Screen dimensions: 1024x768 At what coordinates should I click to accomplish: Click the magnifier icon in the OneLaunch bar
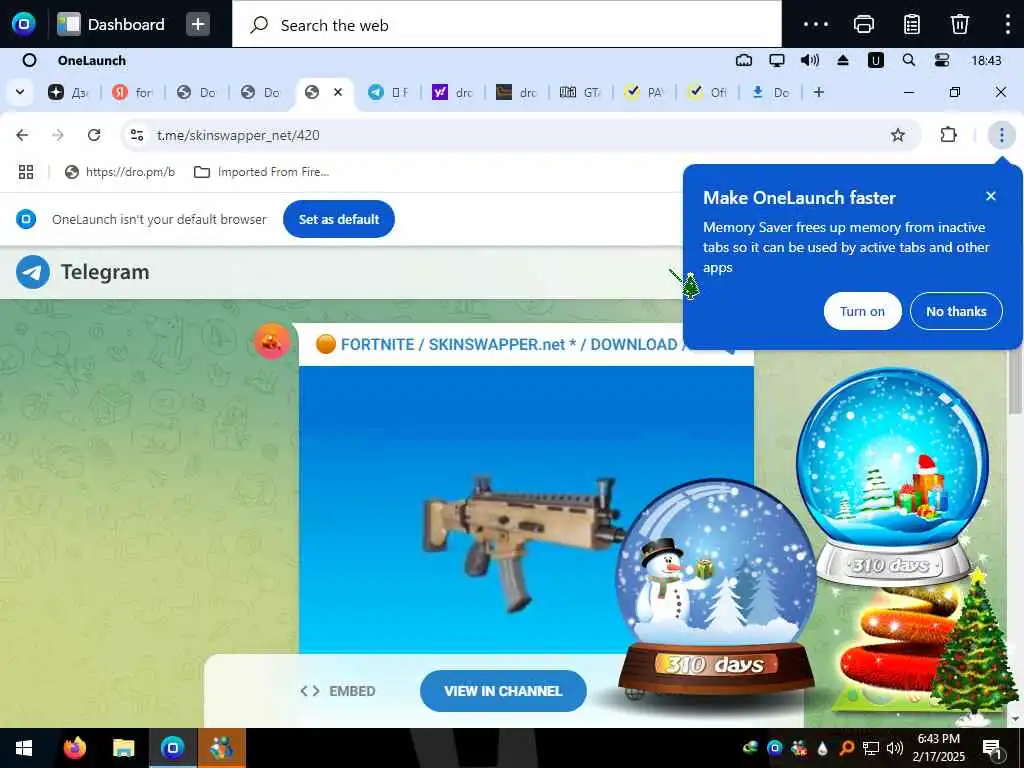click(x=908, y=61)
